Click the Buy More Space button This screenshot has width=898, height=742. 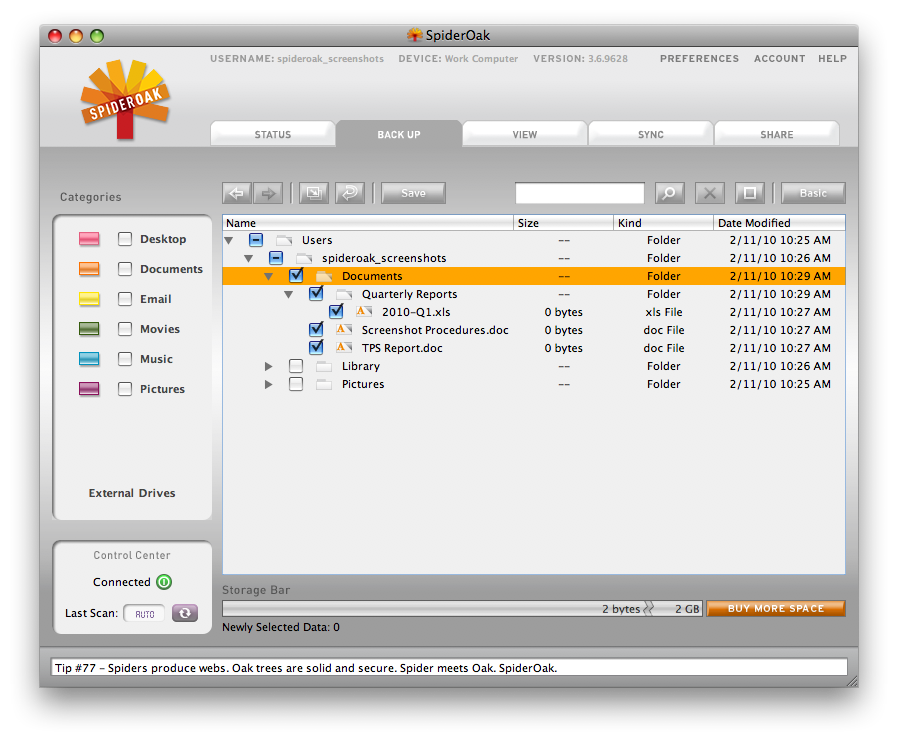pos(776,608)
